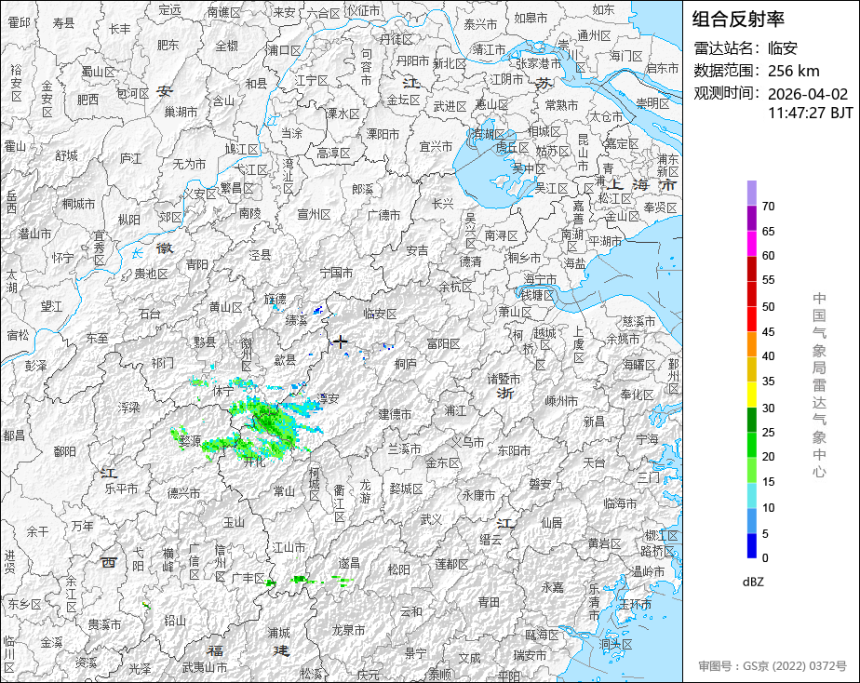Screen dimensions: 860x683
Task: Select the cyan 10-15 dBZ legend color
Action: coord(751,495)
